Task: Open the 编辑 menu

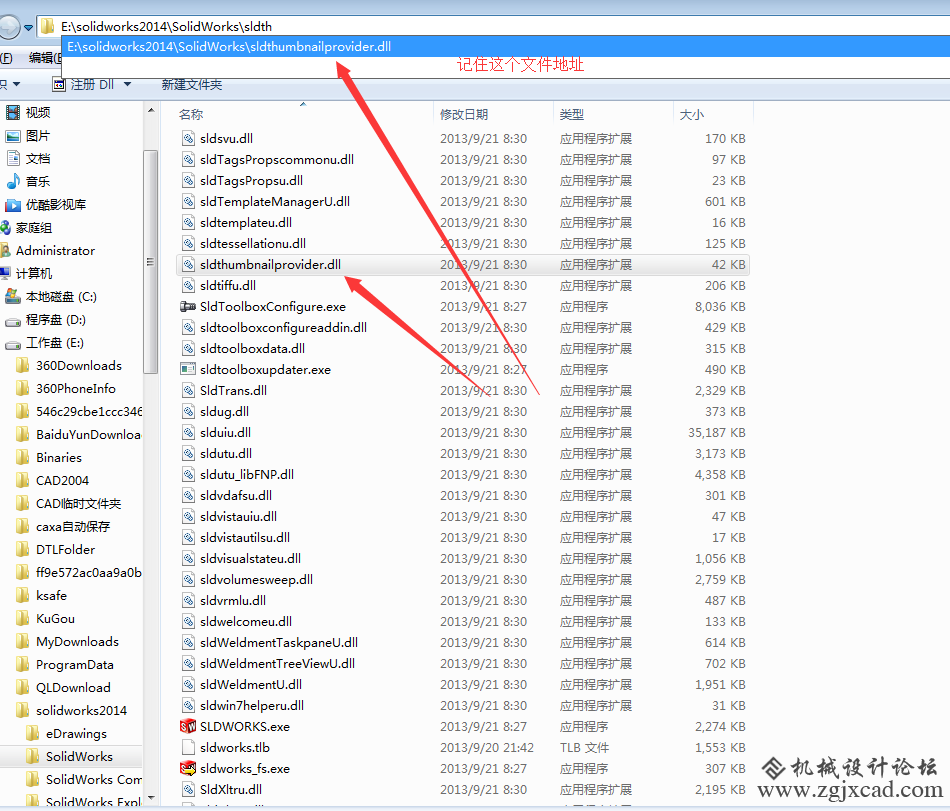Action: pyautogui.click(x=44, y=58)
